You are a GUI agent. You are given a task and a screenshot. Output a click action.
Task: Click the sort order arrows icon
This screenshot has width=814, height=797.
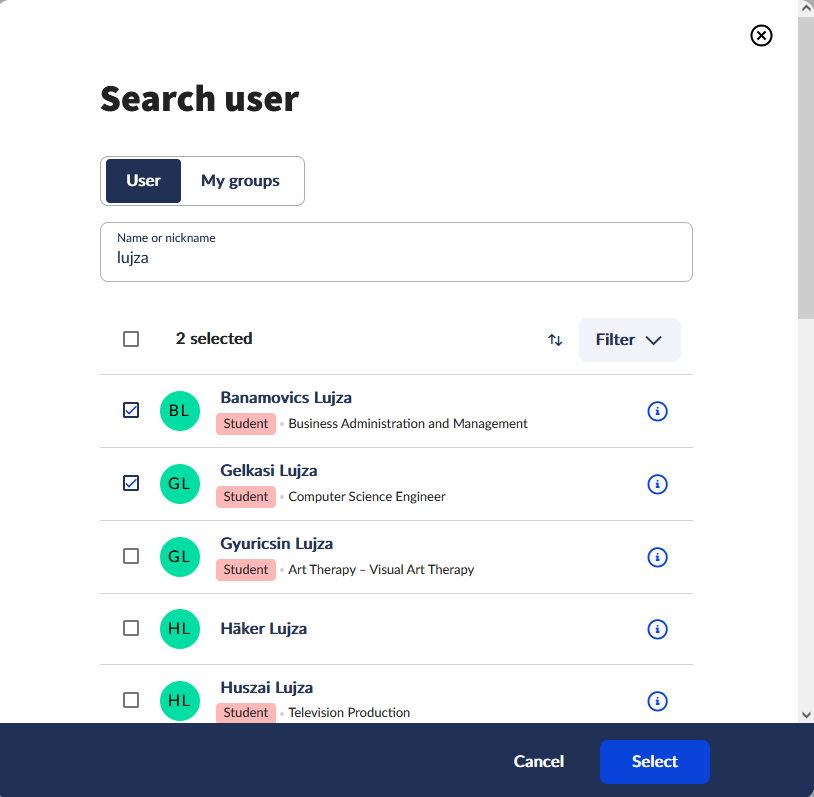point(555,340)
